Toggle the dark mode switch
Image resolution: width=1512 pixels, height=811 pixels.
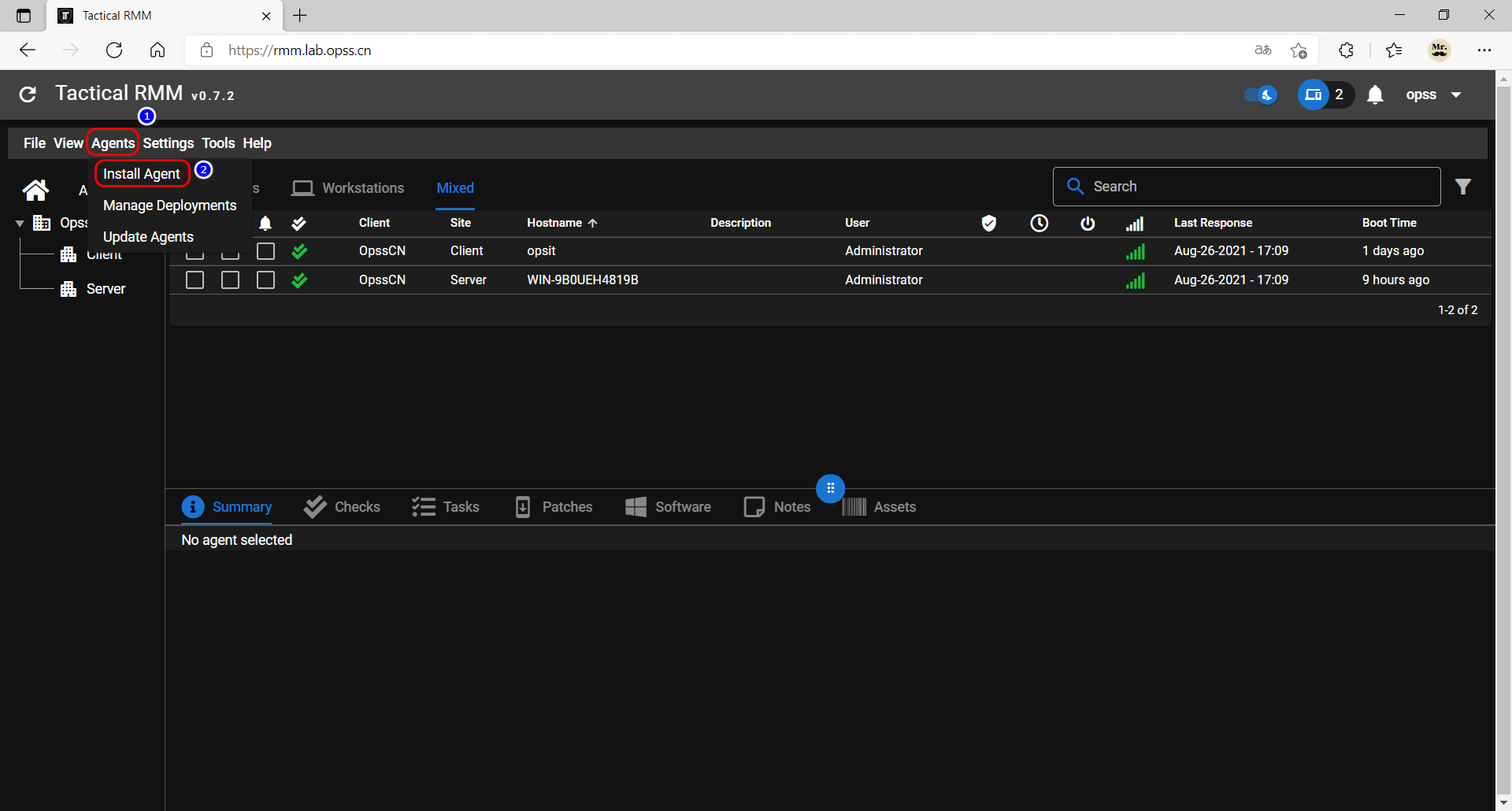[1261, 95]
